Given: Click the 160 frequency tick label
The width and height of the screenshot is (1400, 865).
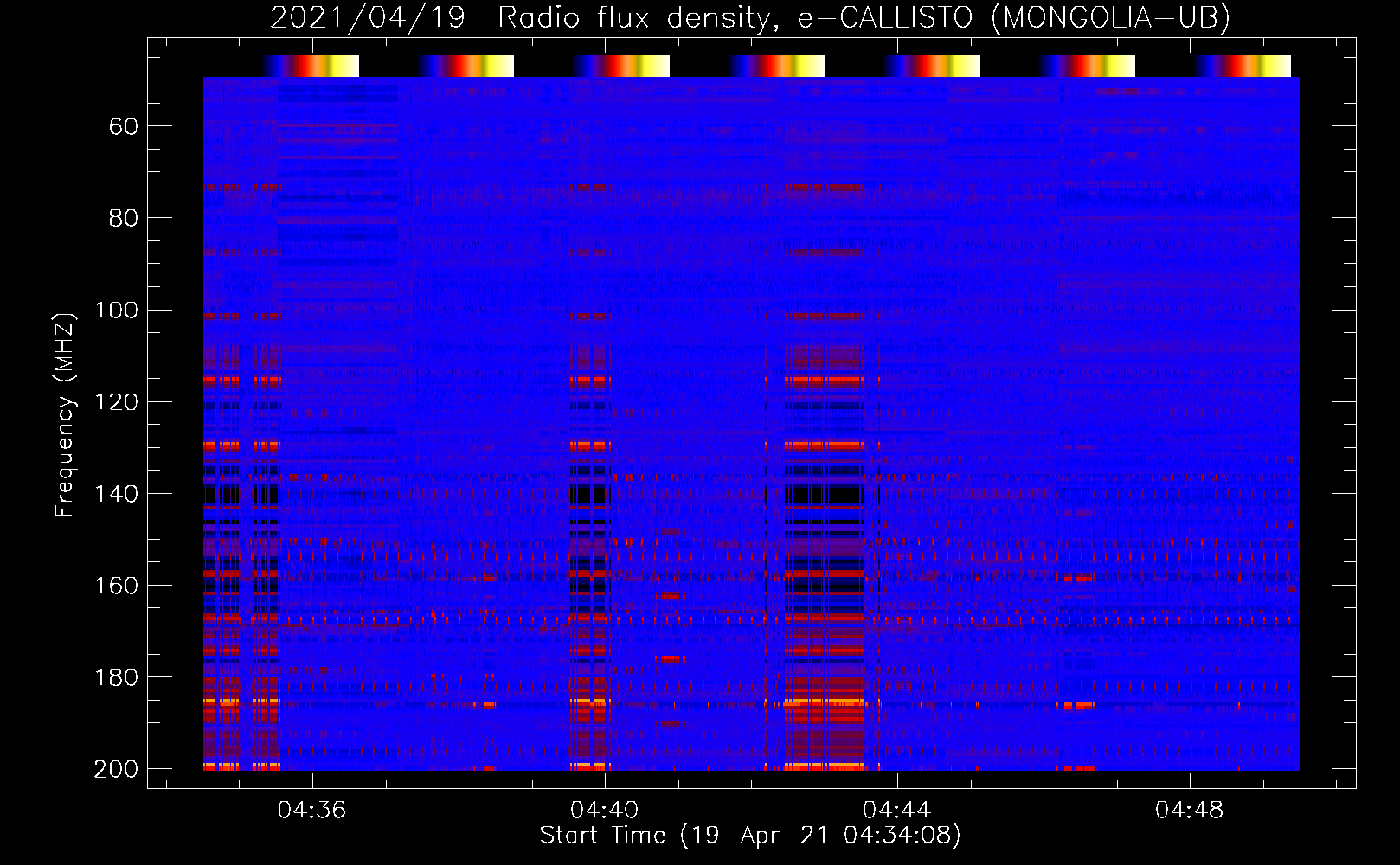Looking at the screenshot, I should [x=116, y=586].
